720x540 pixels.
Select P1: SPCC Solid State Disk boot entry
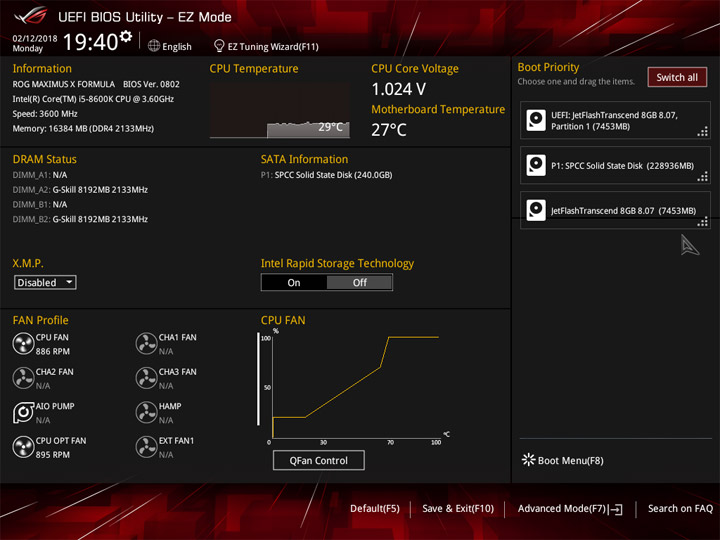[615, 165]
